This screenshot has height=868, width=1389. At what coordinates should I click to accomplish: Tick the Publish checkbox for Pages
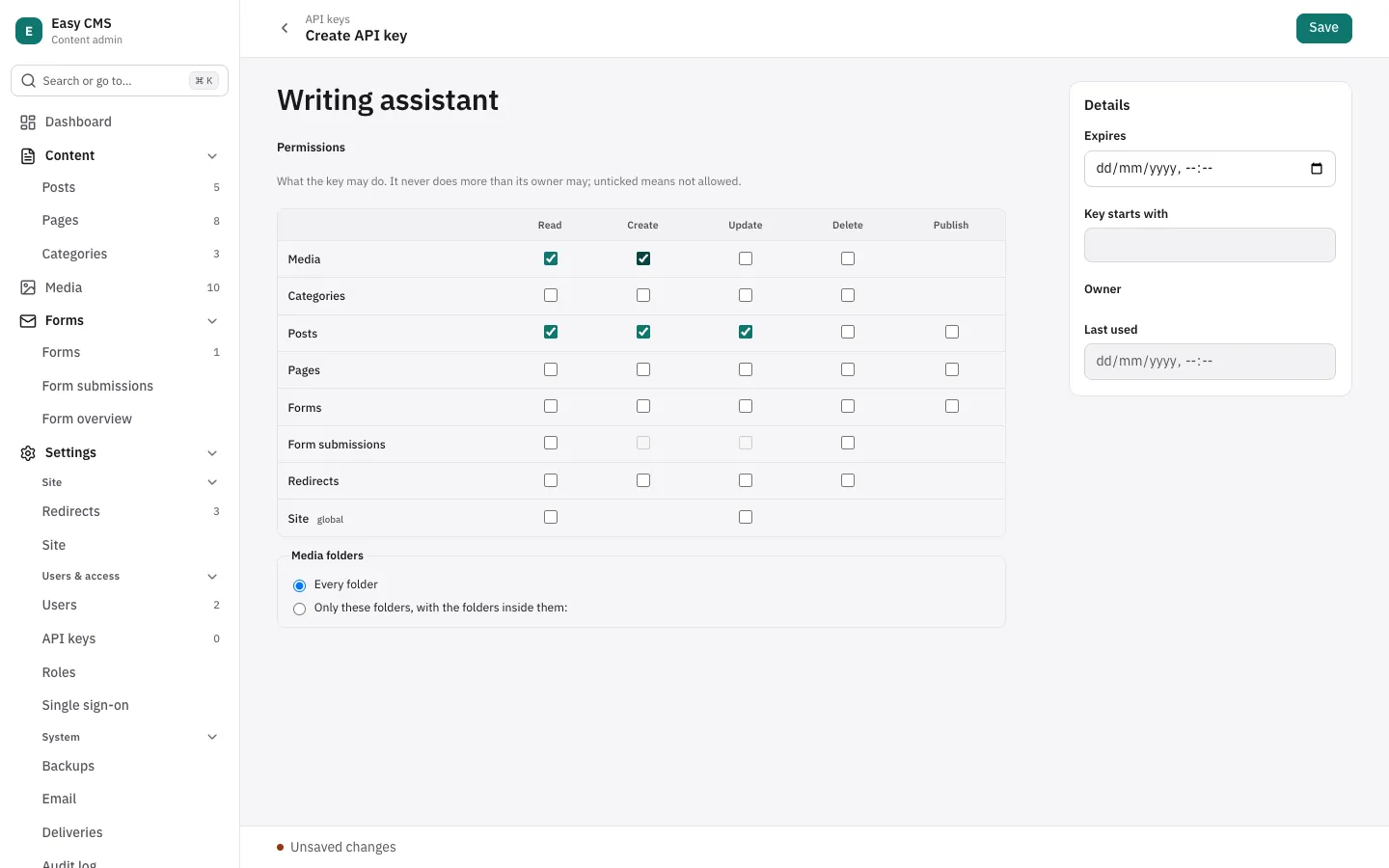pos(952,369)
